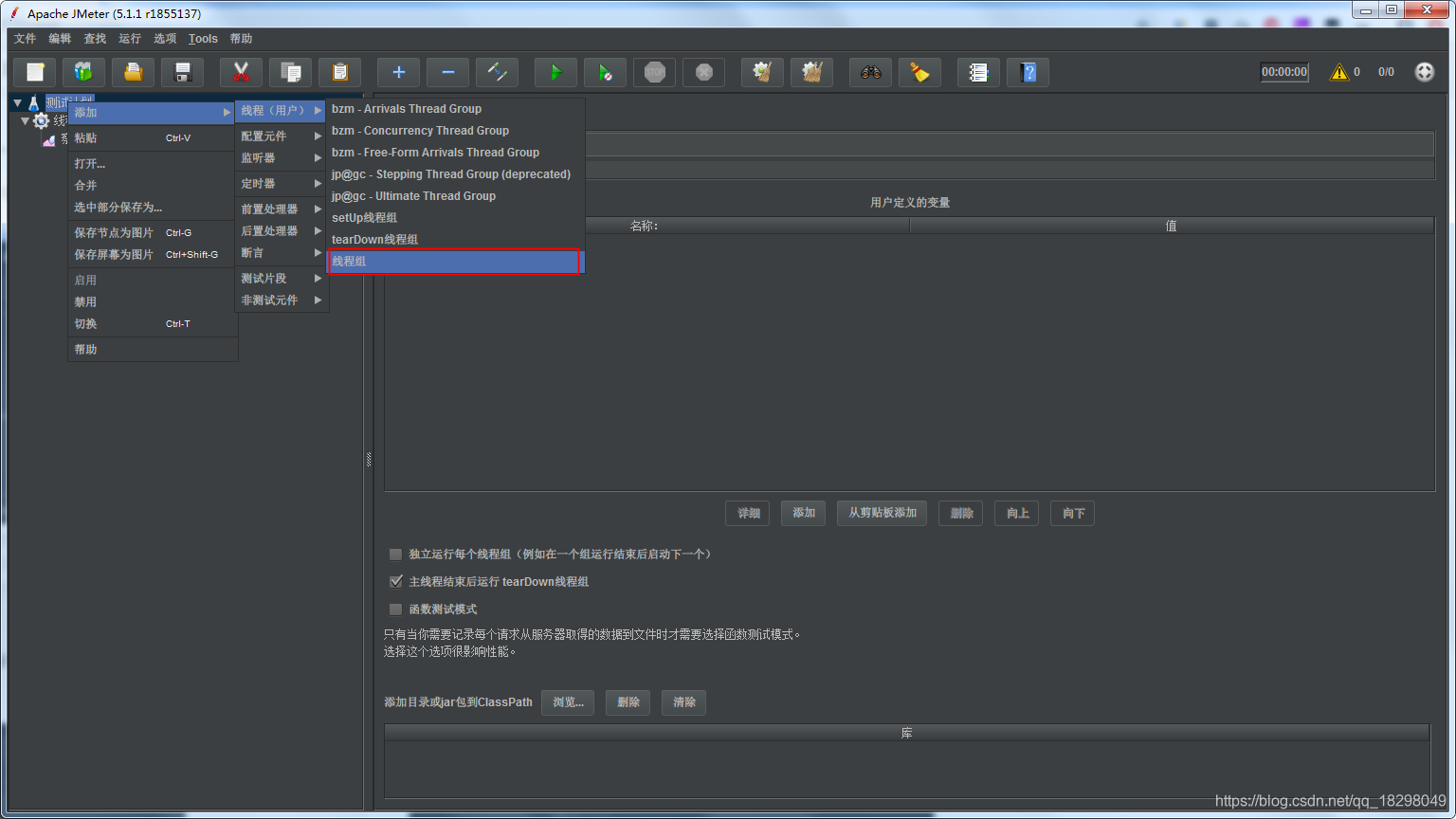Click the 添加 button below variables table
The image size is (1456, 819).
click(x=804, y=513)
